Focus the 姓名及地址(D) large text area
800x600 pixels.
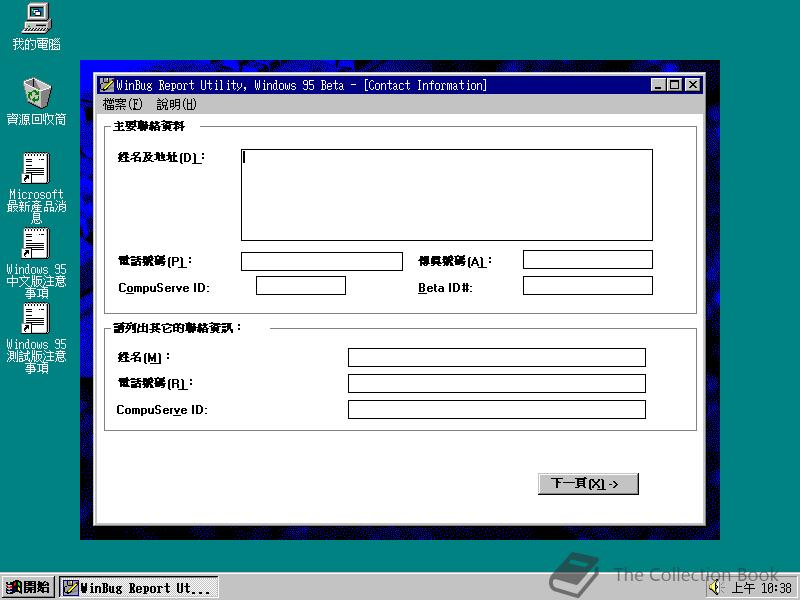pyautogui.click(x=446, y=194)
